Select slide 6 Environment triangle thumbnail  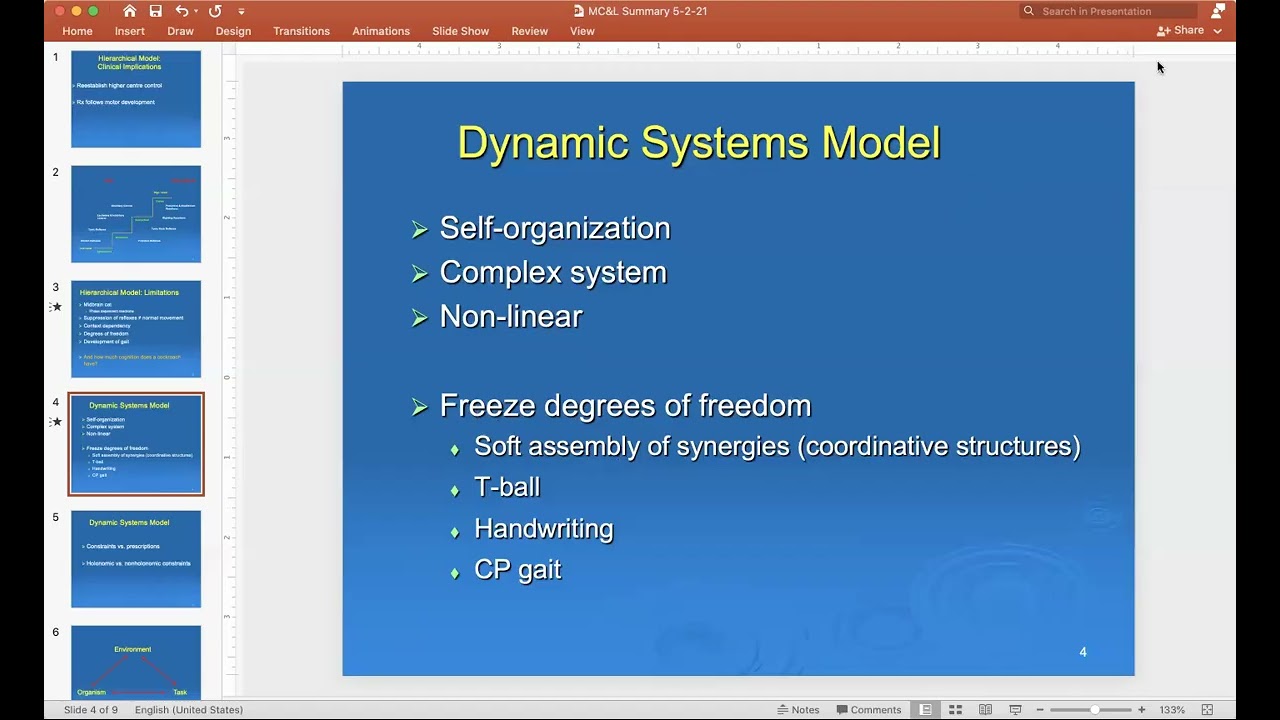136,662
